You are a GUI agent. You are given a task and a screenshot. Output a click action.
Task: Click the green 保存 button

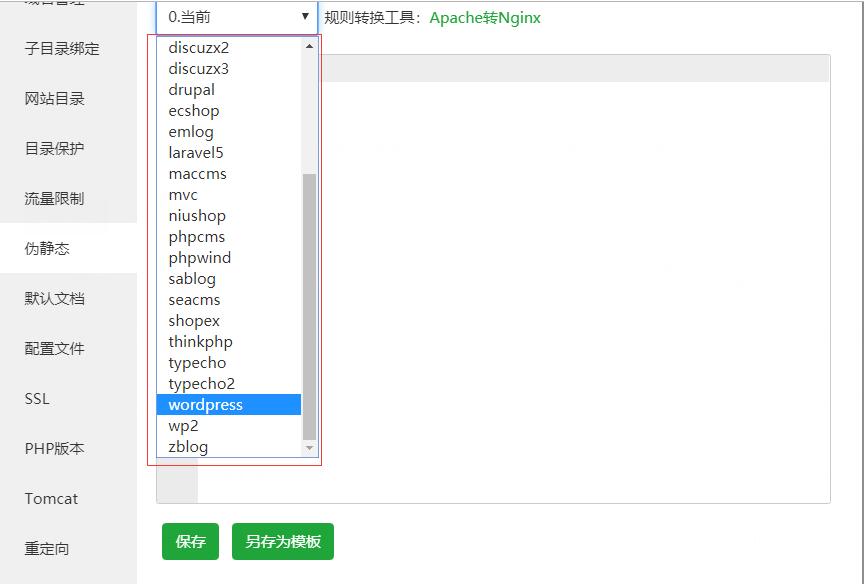(190, 541)
